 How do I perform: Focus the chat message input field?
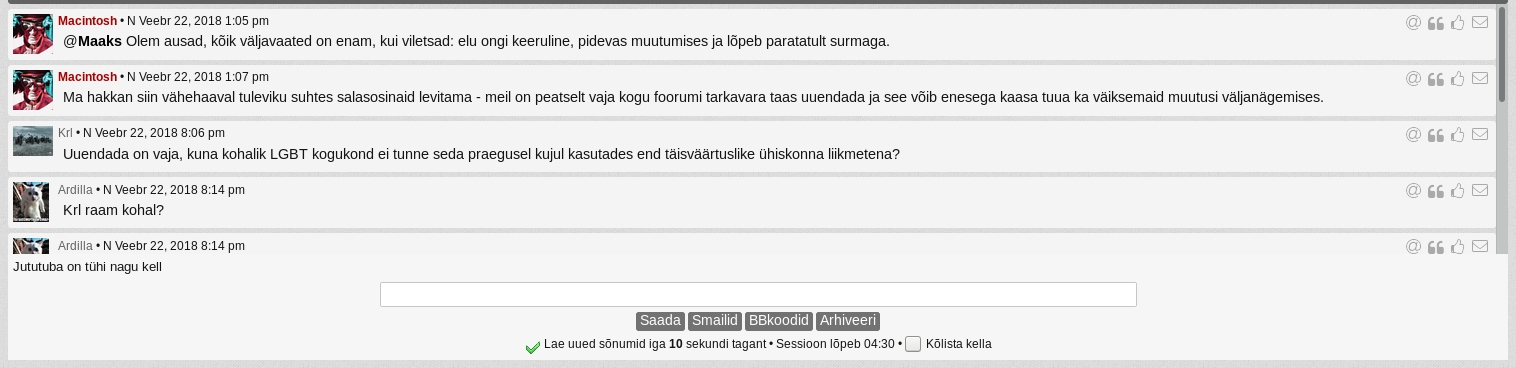[x=758, y=294]
